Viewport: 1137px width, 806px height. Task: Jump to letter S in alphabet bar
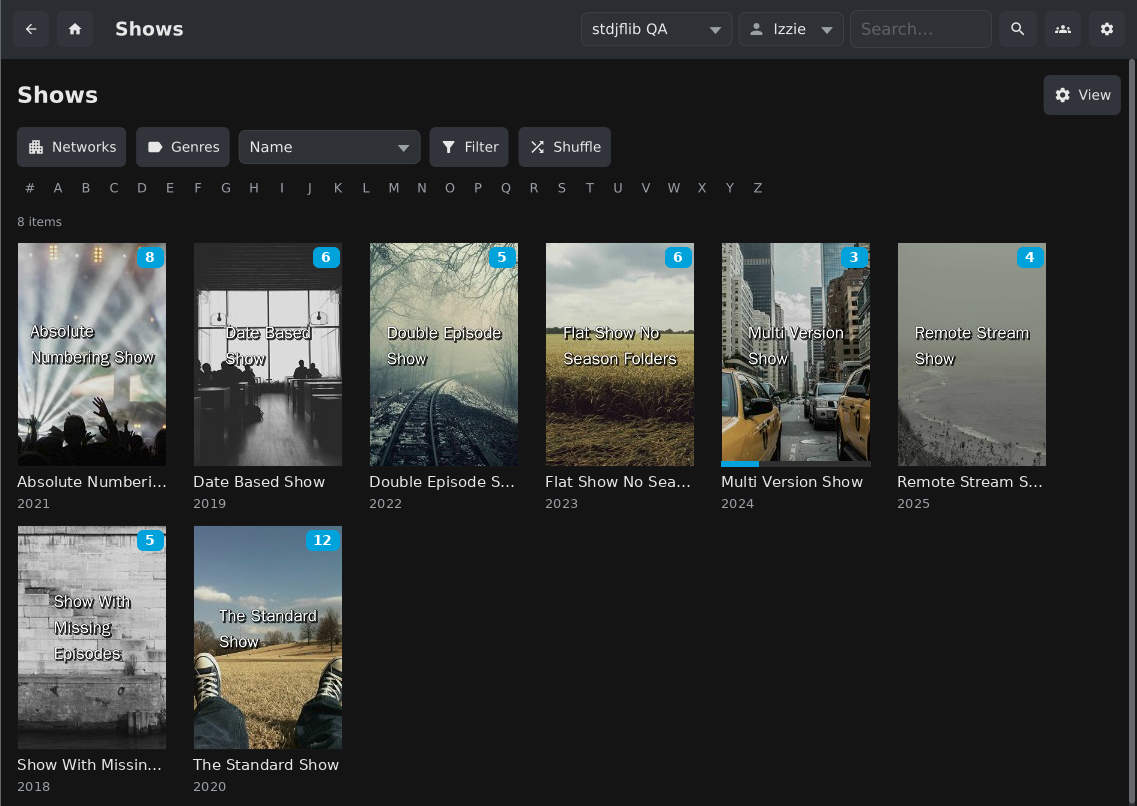(562, 188)
